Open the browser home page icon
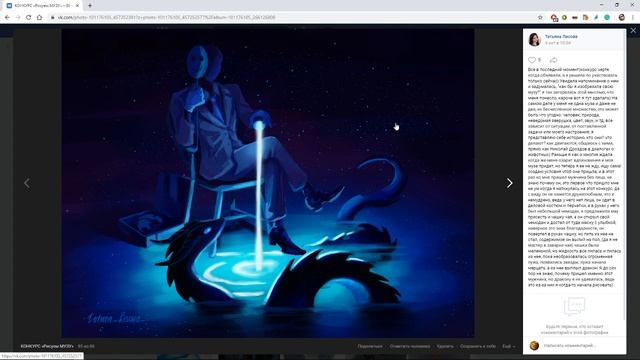640x360 pixels. coord(40,18)
